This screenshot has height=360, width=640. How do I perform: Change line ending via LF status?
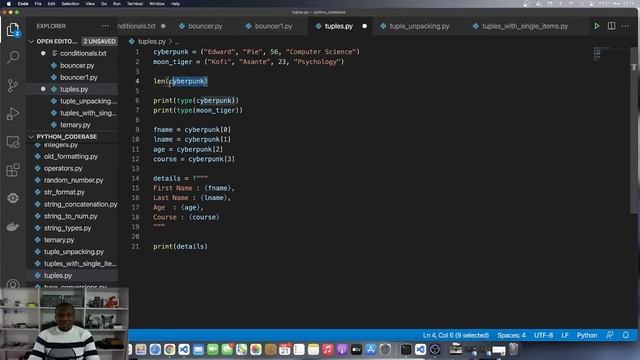coord(565,335)
